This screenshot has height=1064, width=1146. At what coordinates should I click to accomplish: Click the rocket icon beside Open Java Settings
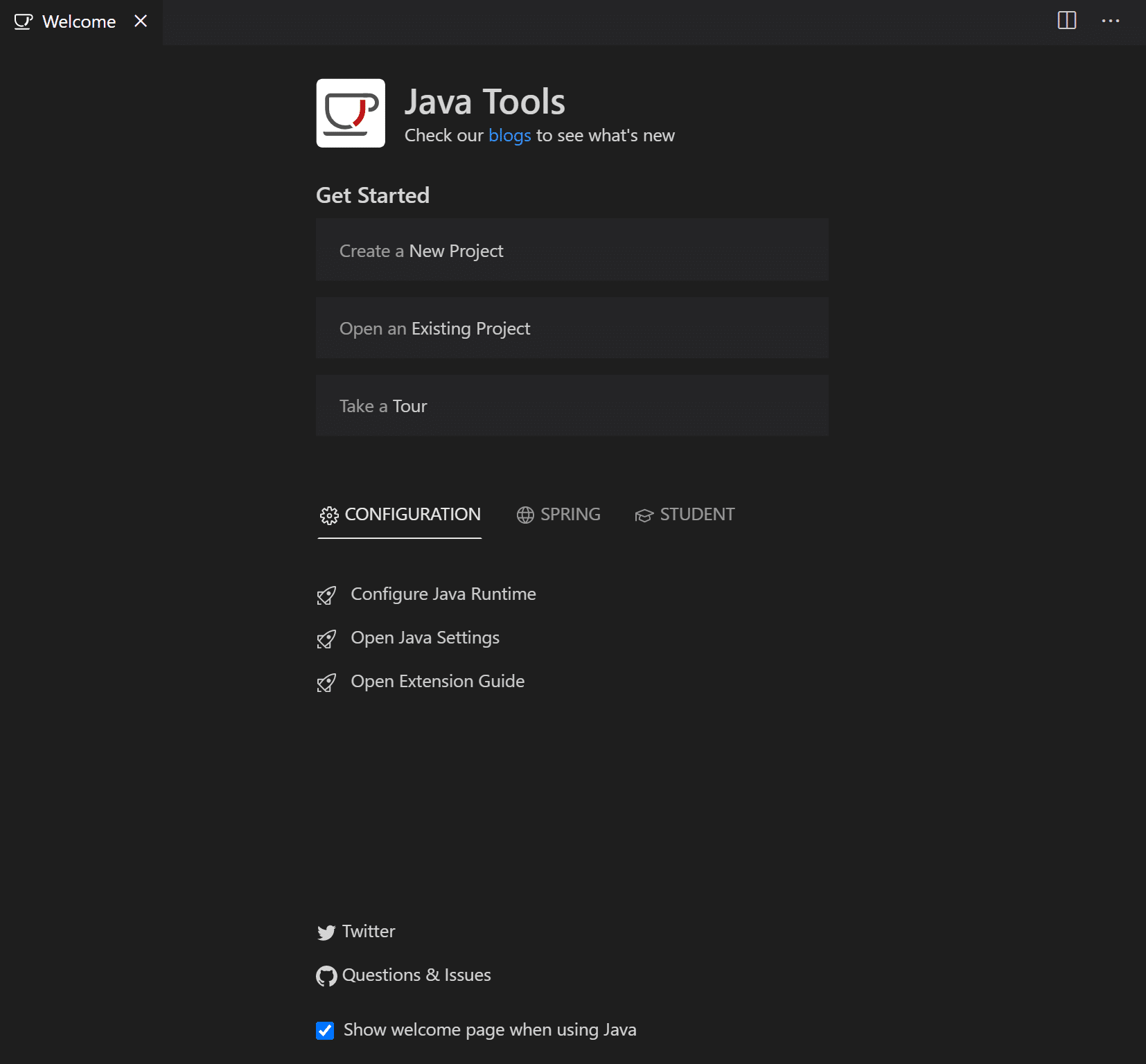(326, 639)
